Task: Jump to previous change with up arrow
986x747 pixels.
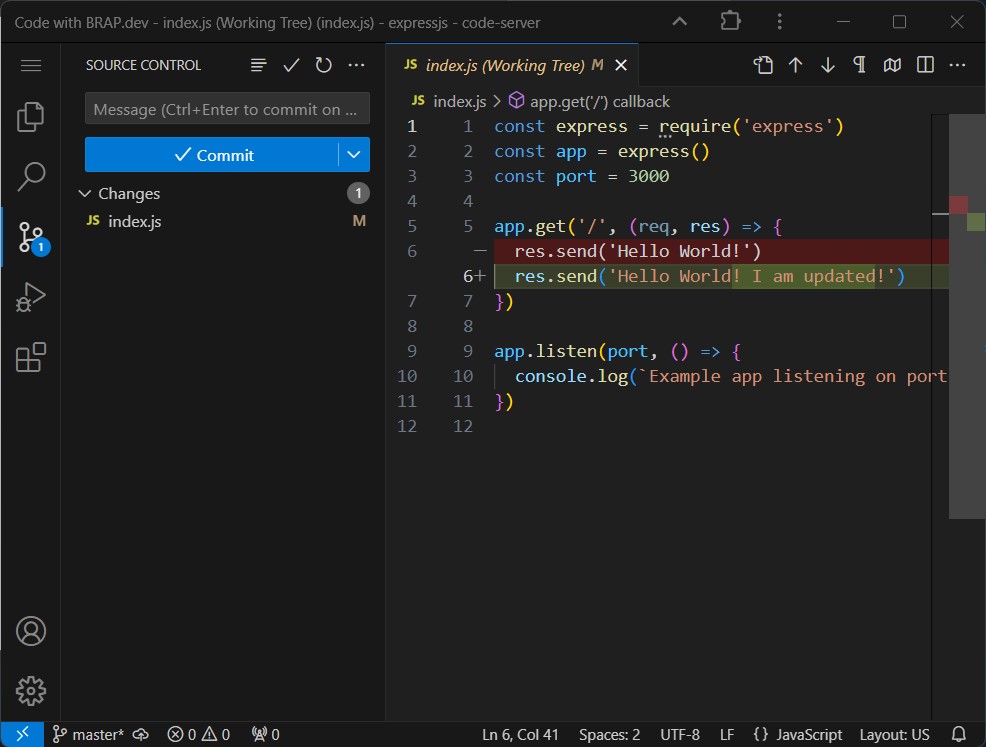Action: tap(795, 64)
